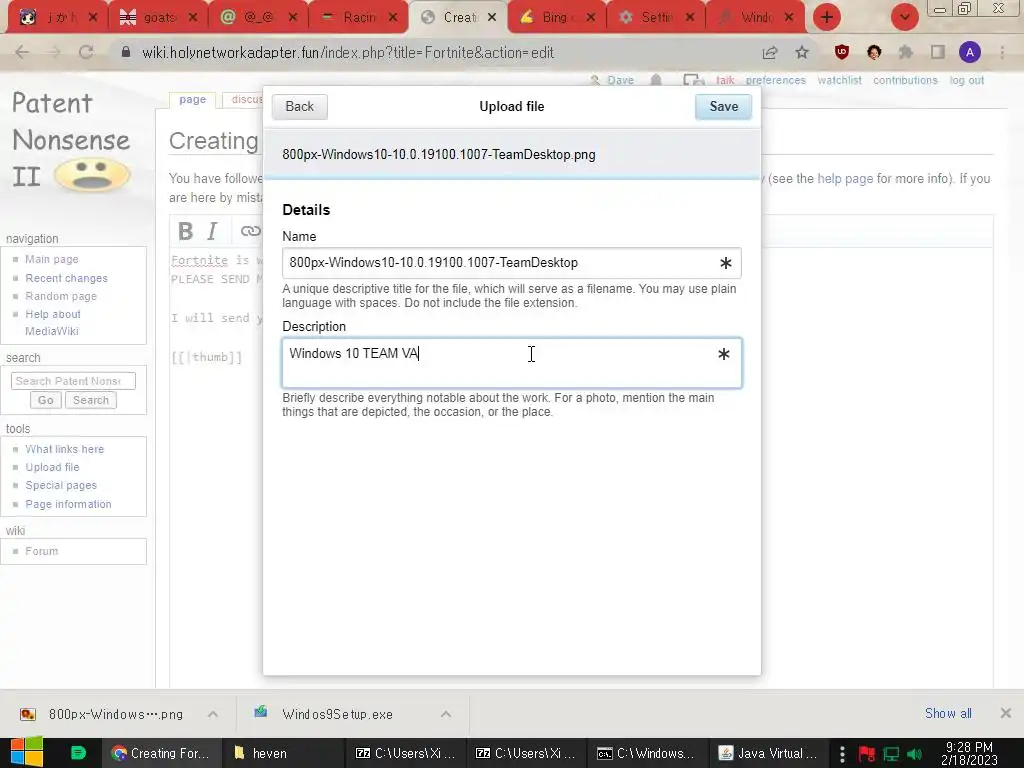
Task: Go back in browser history
Action: point(22,52)
